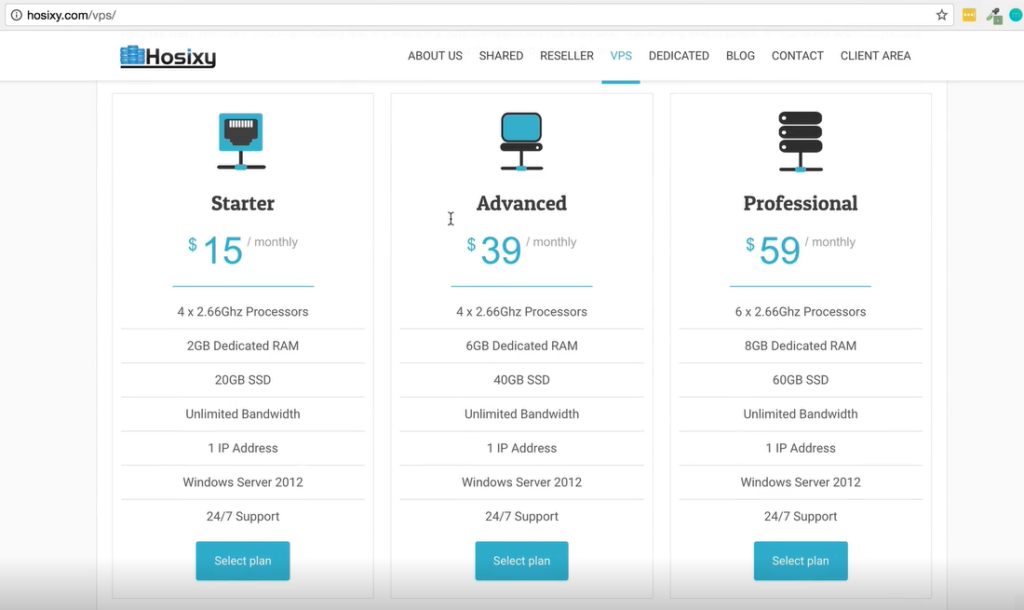The height and width of the screenshot is (610, 1024).
Task: Click Windows Server 2012 in Professional plan
Action: tap(801, 483)
